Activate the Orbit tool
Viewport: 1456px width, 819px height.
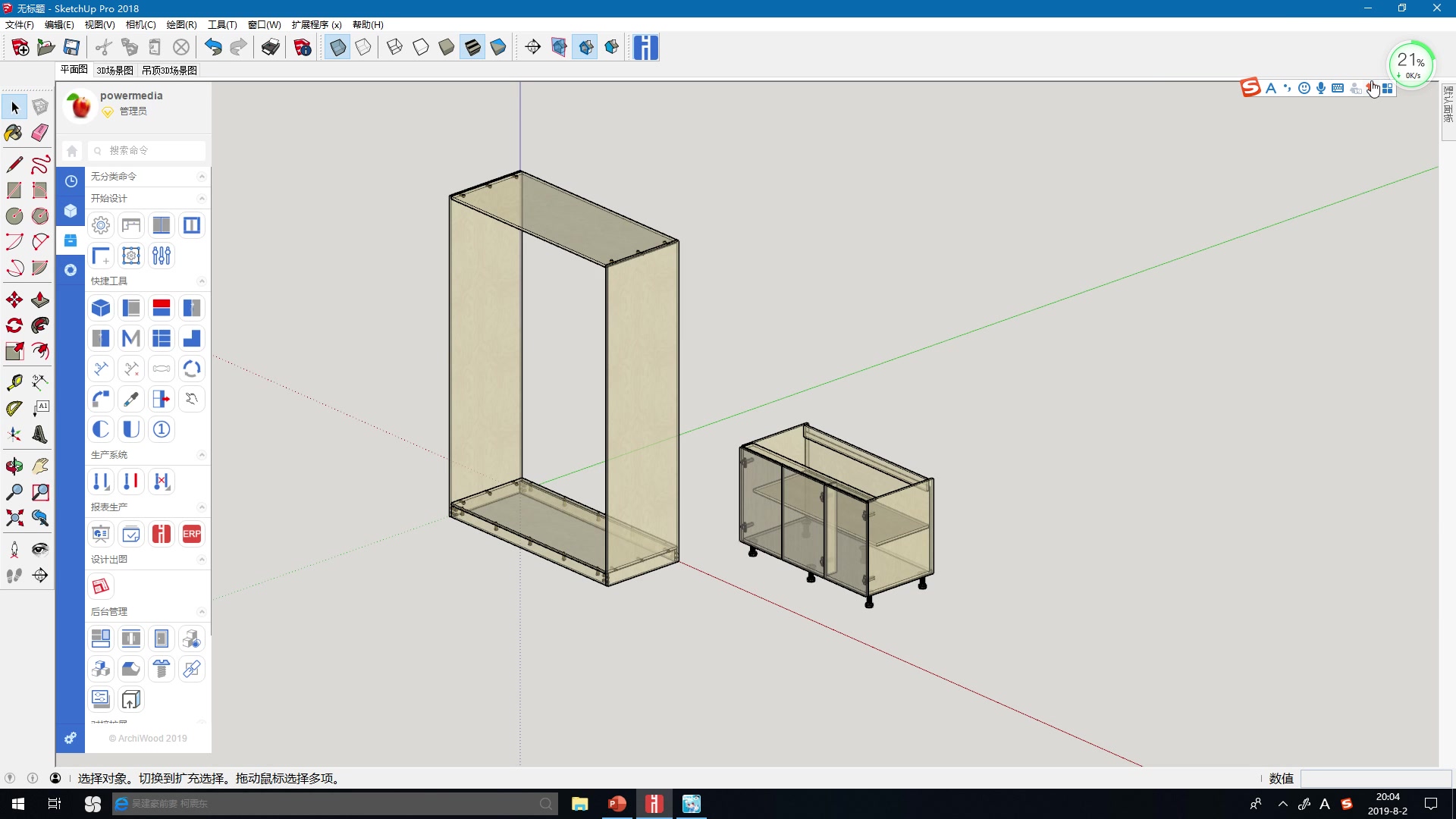tap(14, 466)
